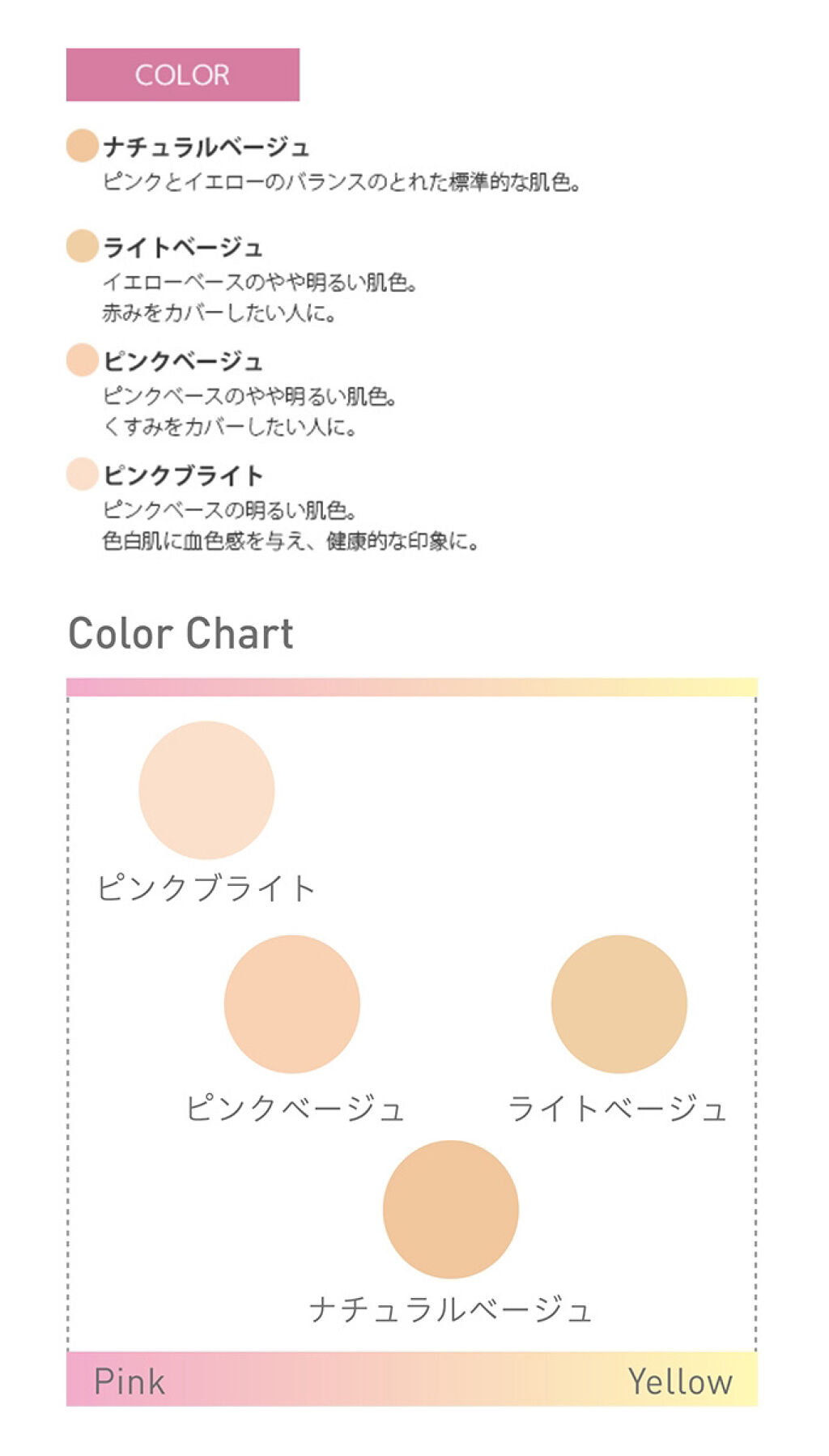Select large ナチュラルベージュ circle in the chart
829x1456 pixels.
[x=450, y=1208]
